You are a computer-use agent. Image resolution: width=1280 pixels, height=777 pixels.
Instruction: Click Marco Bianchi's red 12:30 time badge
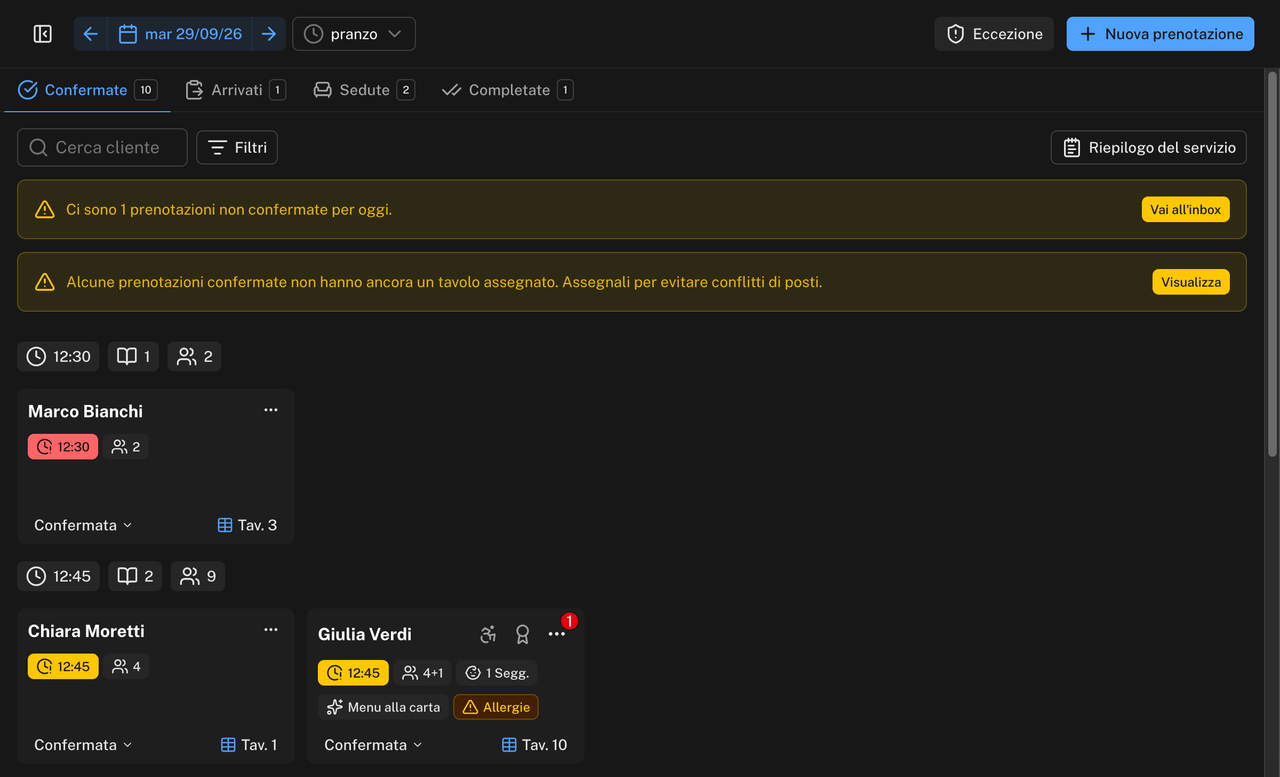63,447
